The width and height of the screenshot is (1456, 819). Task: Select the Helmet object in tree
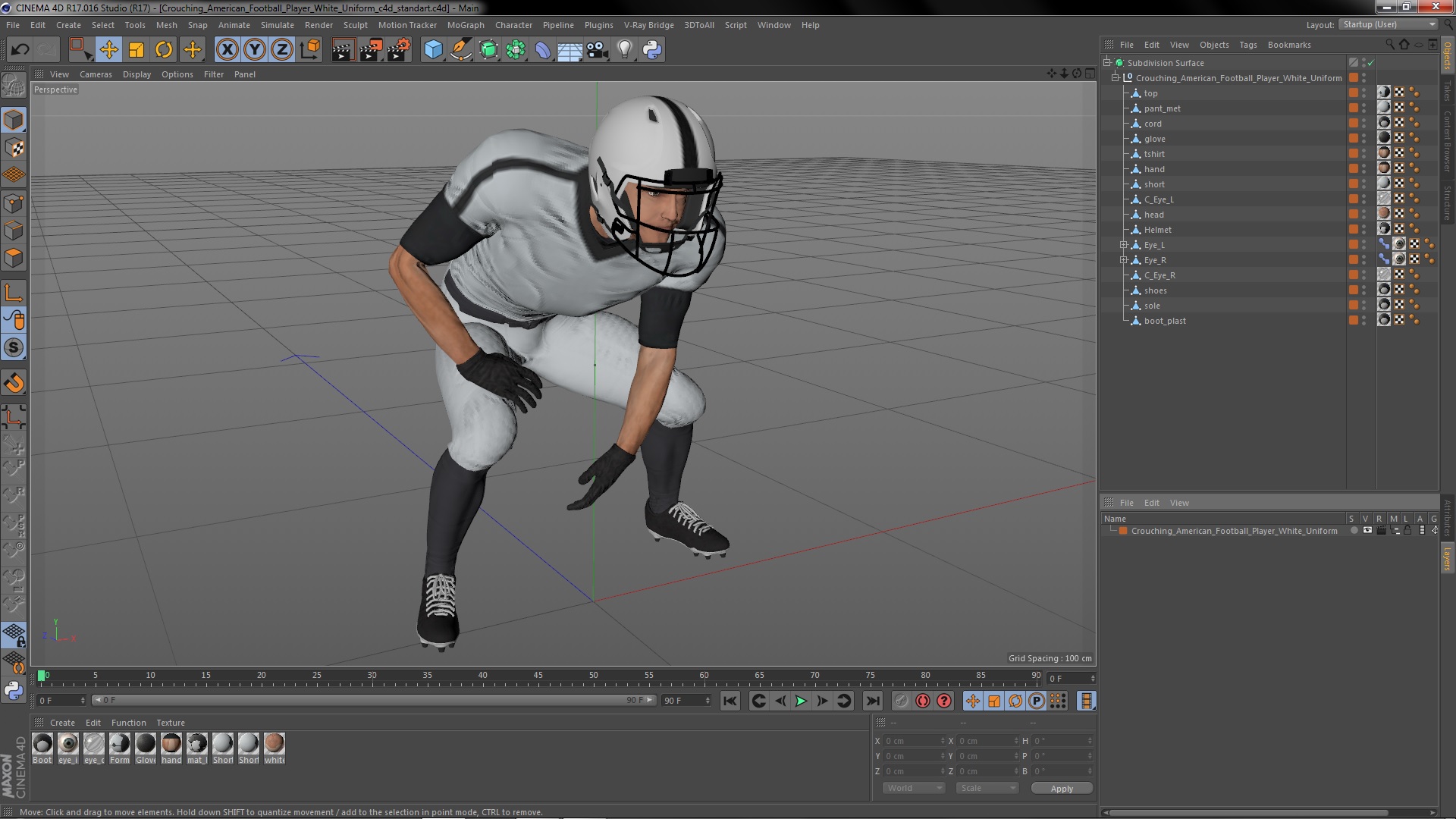pos(1157,230)
